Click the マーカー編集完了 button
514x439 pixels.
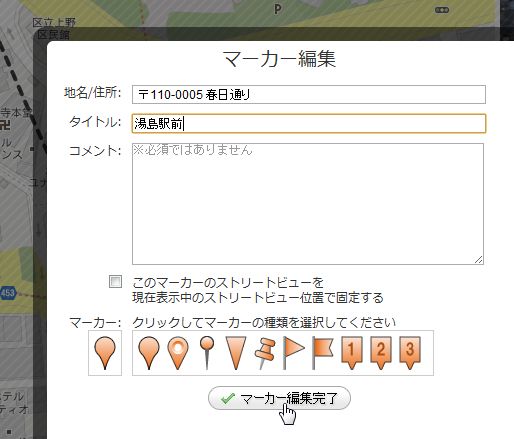tap(279, 398)
